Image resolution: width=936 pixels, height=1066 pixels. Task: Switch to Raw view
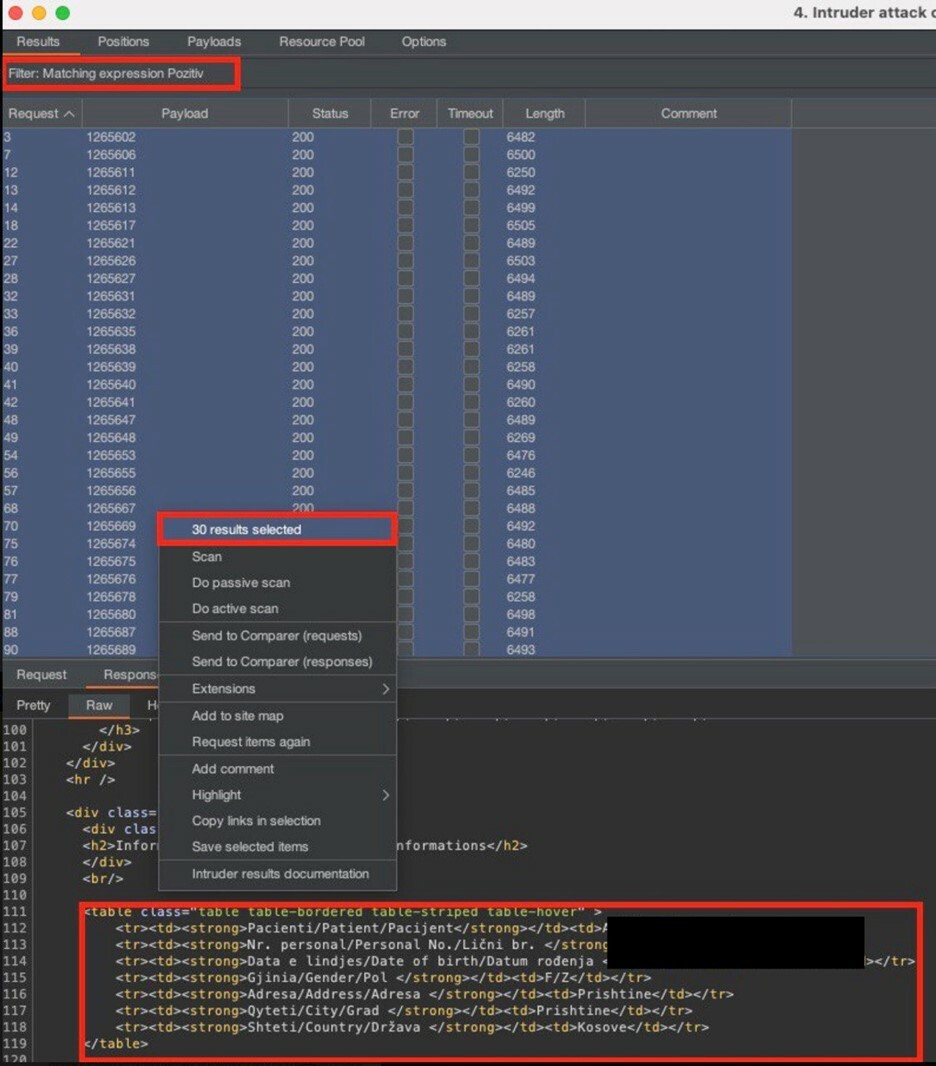pos(99,705)
